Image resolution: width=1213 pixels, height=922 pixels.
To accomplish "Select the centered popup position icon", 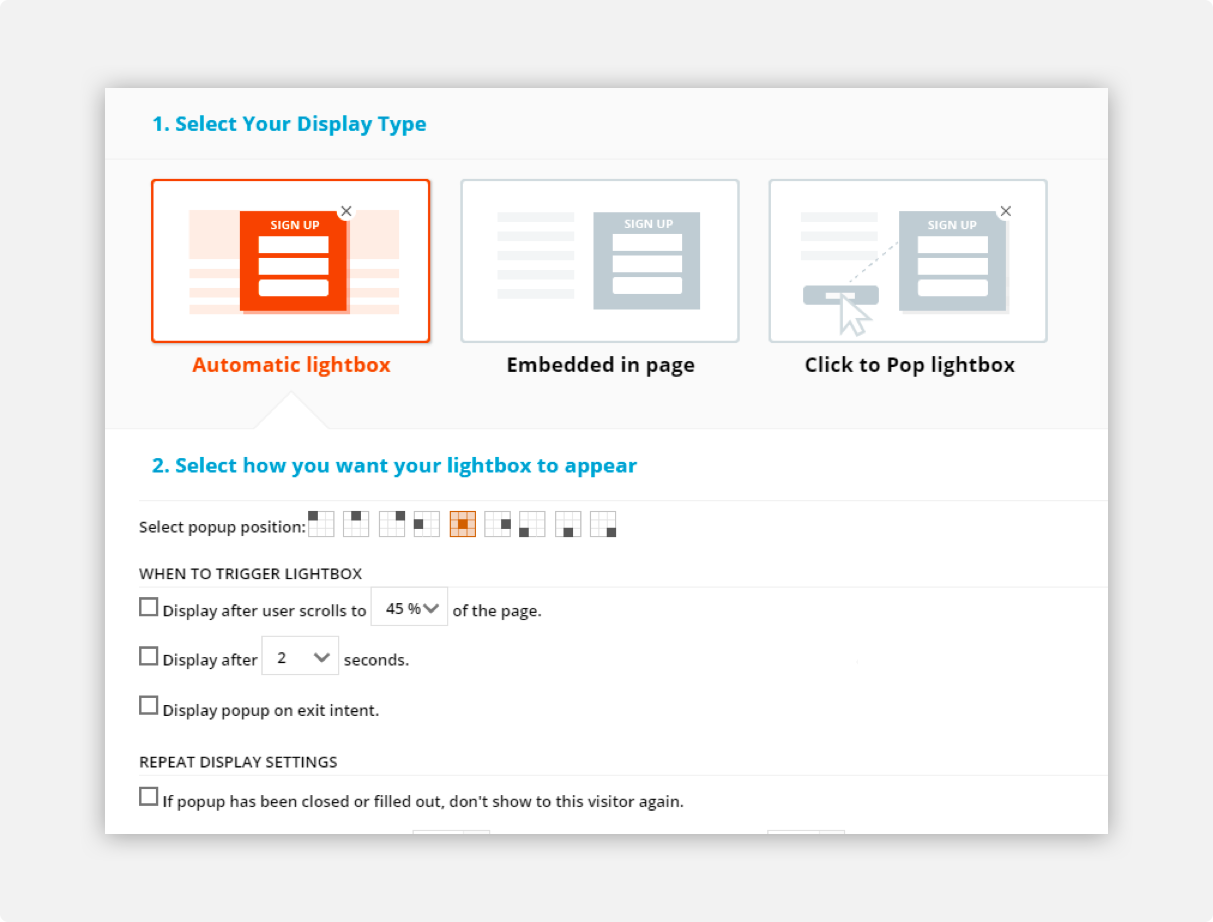I will point(462,523).
